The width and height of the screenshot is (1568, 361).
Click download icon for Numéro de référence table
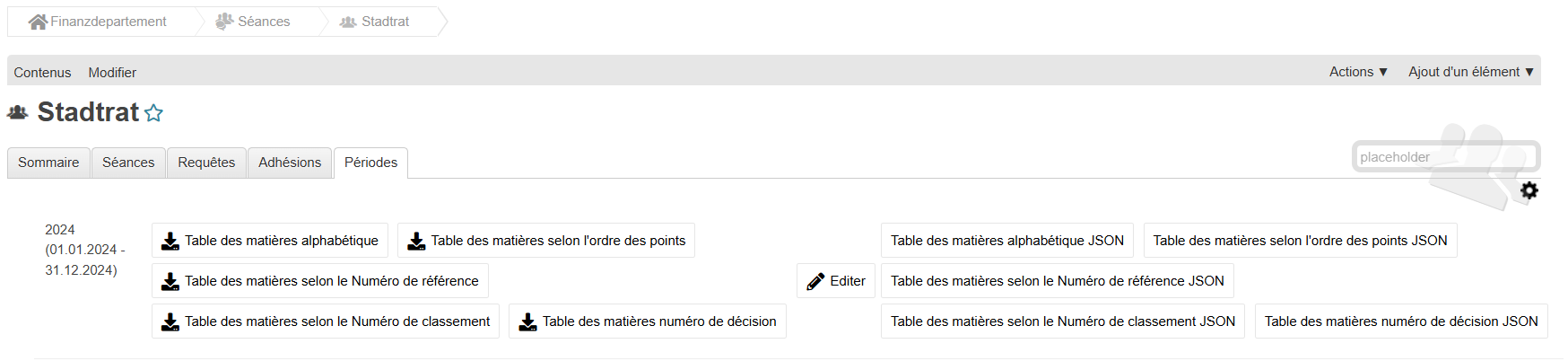click(170, 281)
